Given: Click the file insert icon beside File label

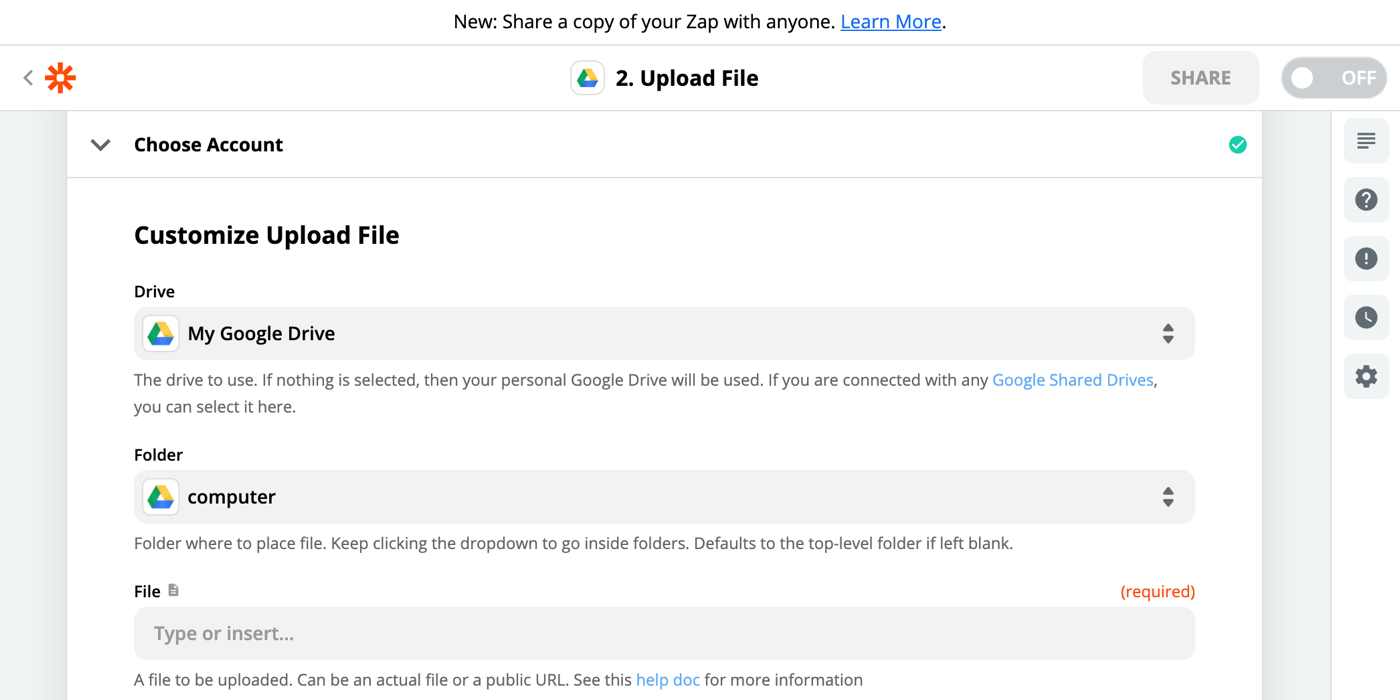Looking at the screenshot, I should [173, 590].
